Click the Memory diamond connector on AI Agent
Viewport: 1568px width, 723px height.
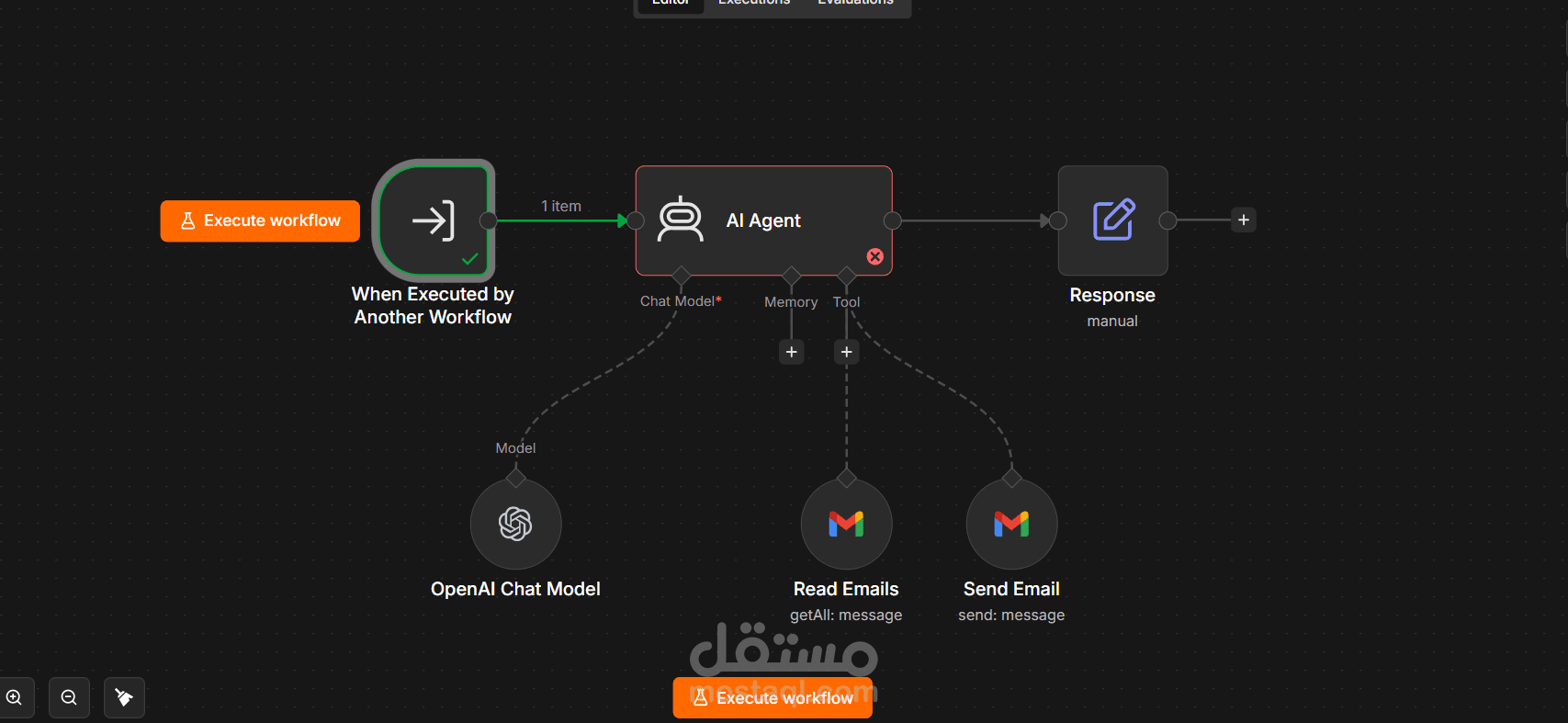click(791, 276)
